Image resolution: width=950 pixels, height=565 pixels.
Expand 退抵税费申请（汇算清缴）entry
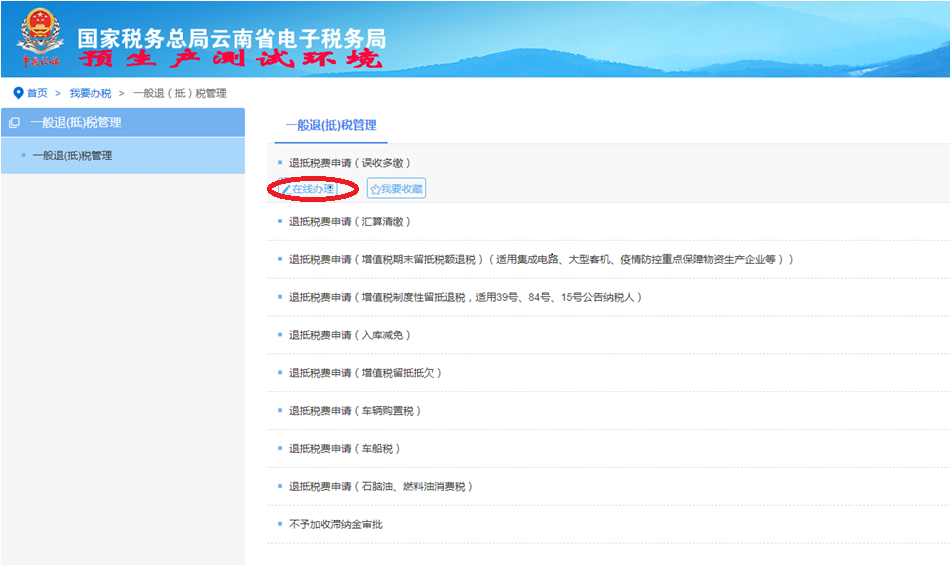(350, 222)
